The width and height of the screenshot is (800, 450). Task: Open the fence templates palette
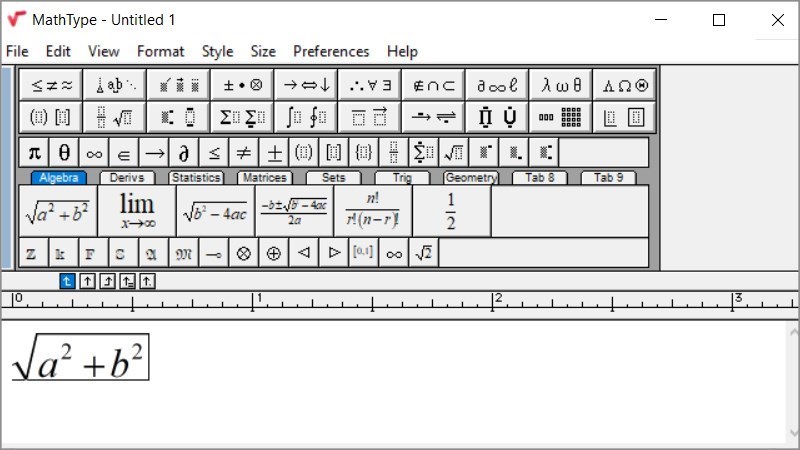tap(51, 117)
